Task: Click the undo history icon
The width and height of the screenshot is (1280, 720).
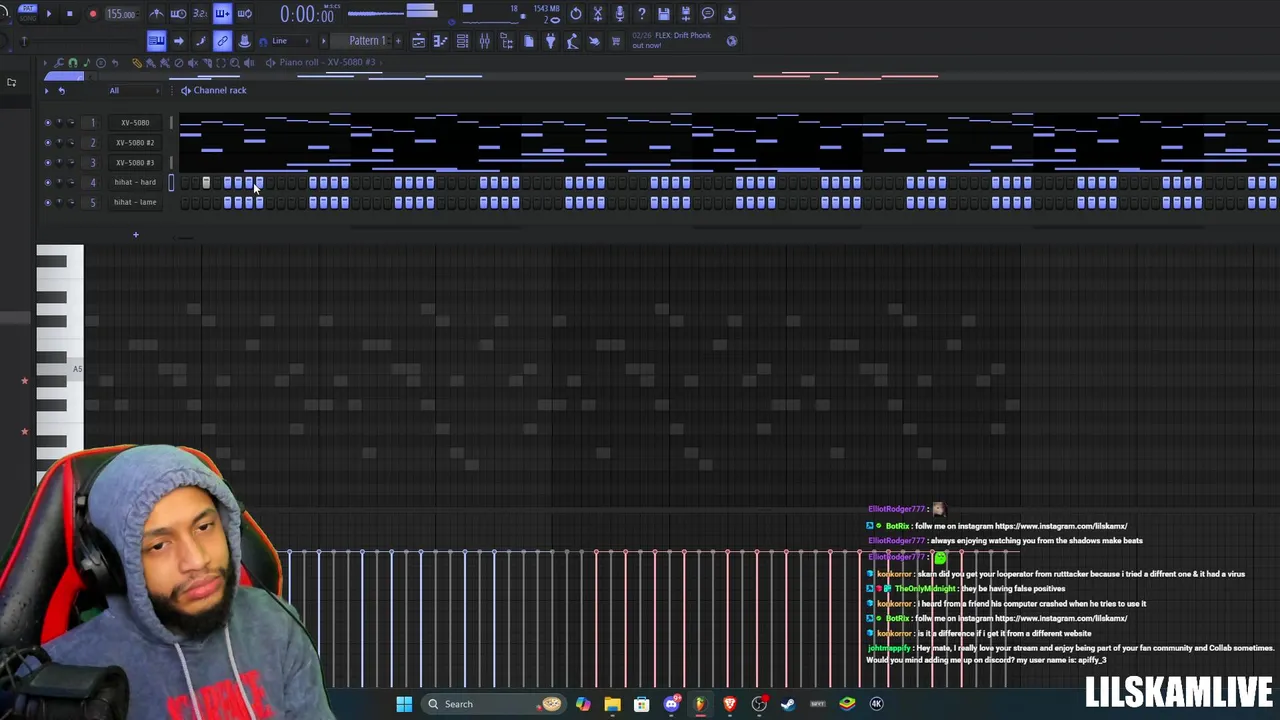Action: (576, 14)
